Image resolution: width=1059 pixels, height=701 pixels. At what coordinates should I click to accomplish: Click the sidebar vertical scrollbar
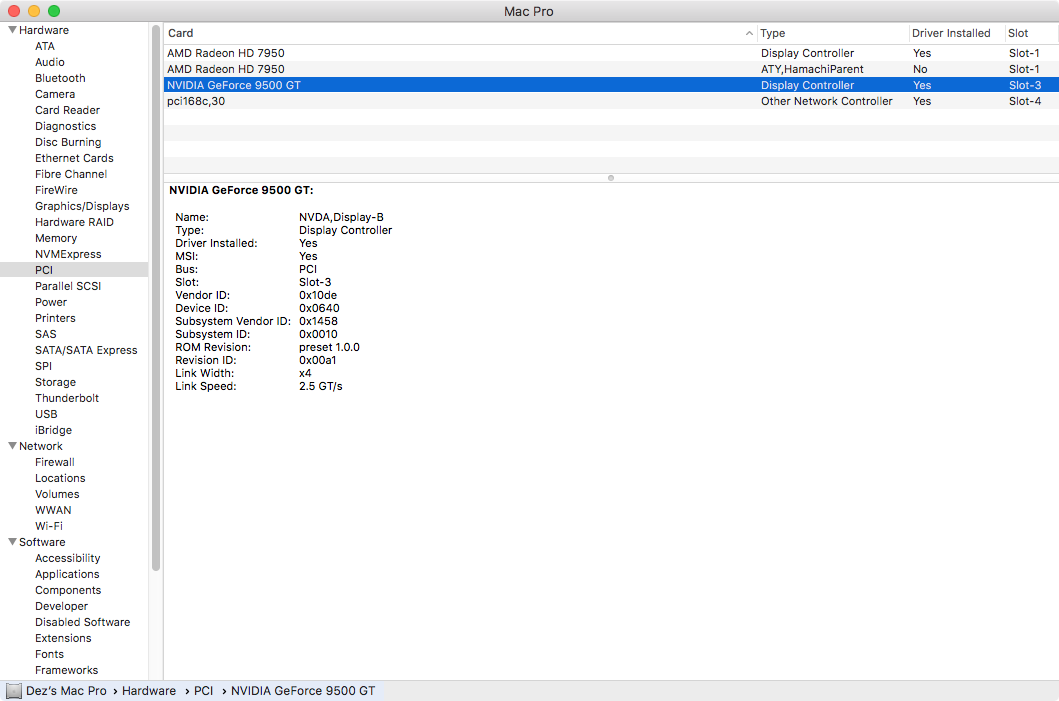click(x=156, y=298)
